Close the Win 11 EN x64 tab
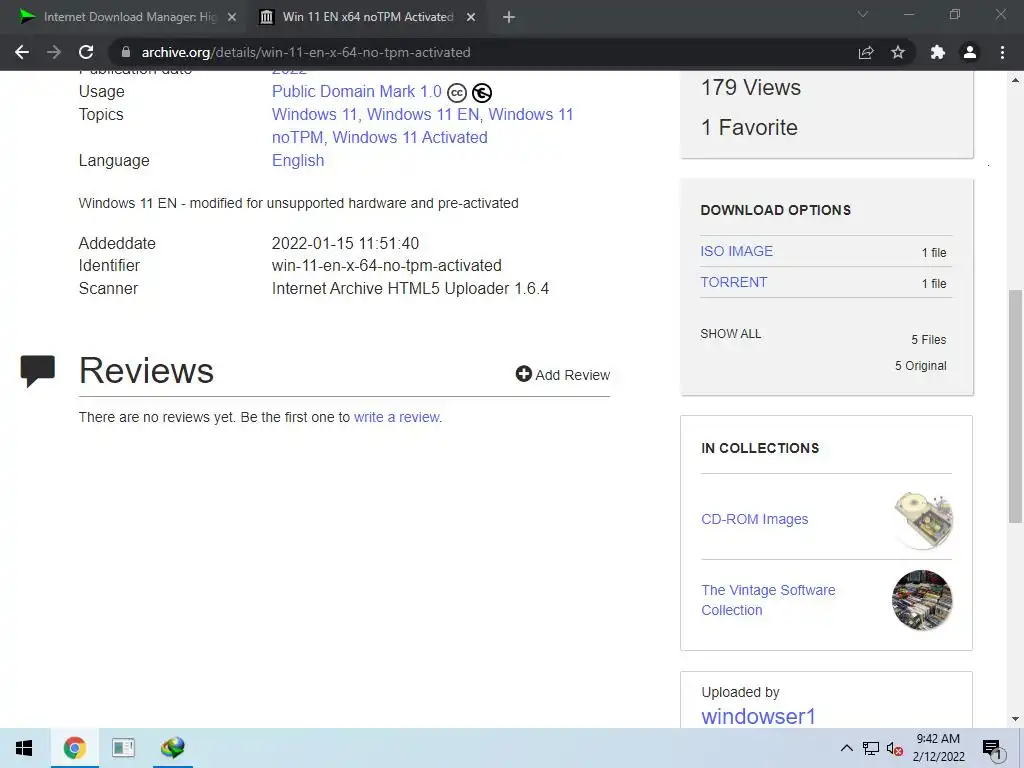Viewport: 1024px width, 768px height. [x=471, y=17]
